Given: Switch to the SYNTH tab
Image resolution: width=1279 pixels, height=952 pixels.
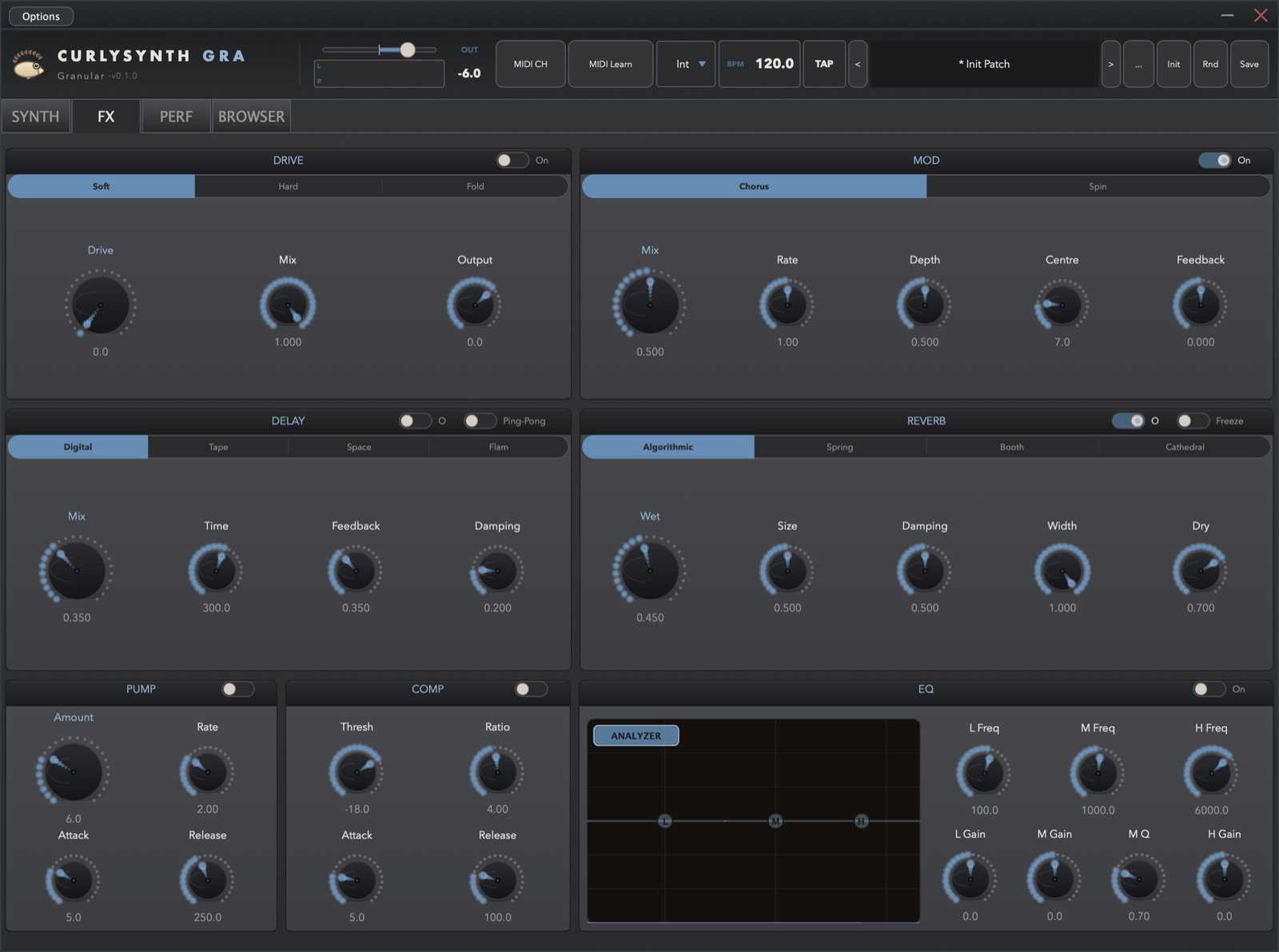Looking at the screenshot, I should click(x=35, y=117).
